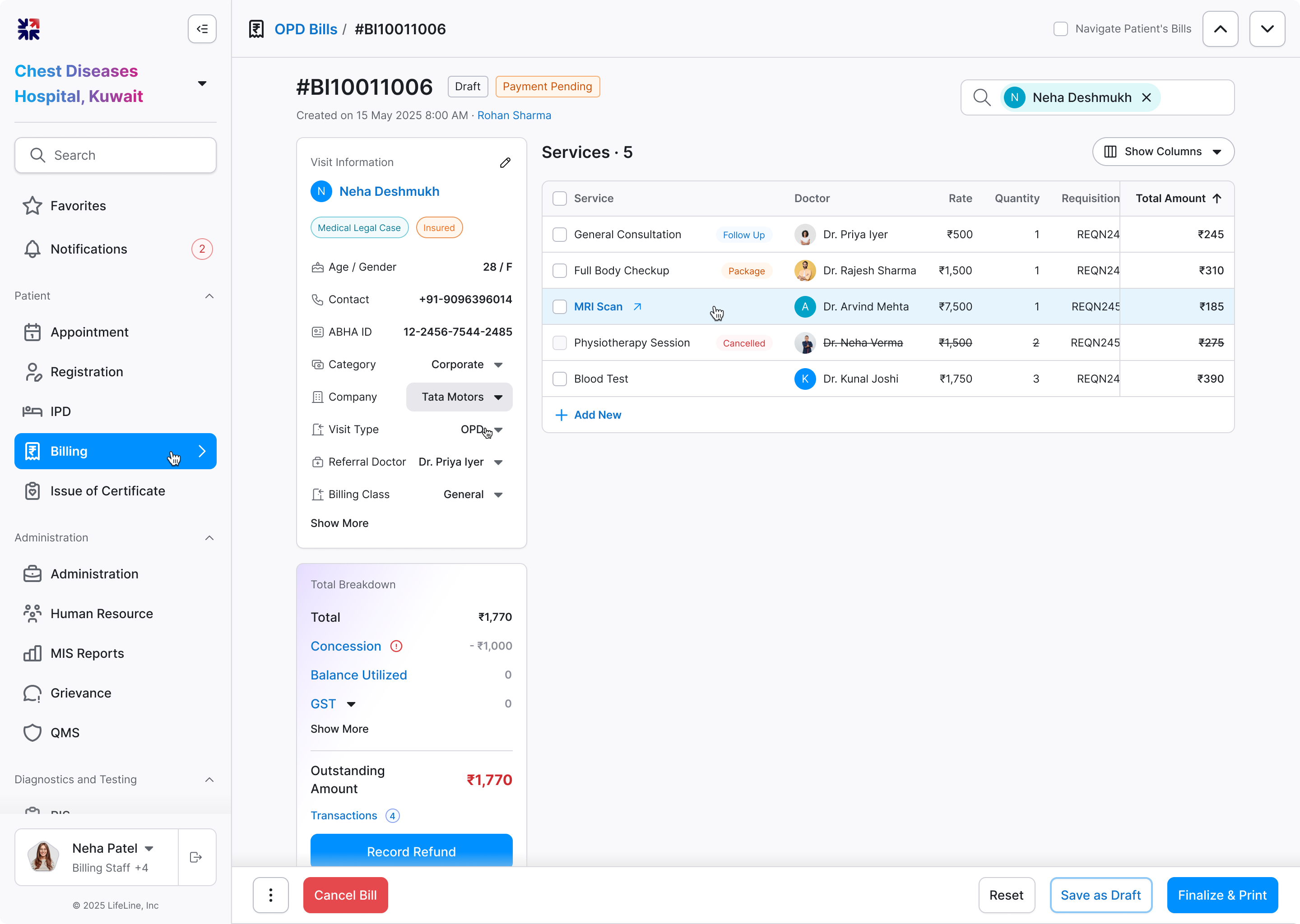Collapse the sidebar with the toggle icon
Image resolution: width=1300 pixels, height=924 pixels.
202,29
